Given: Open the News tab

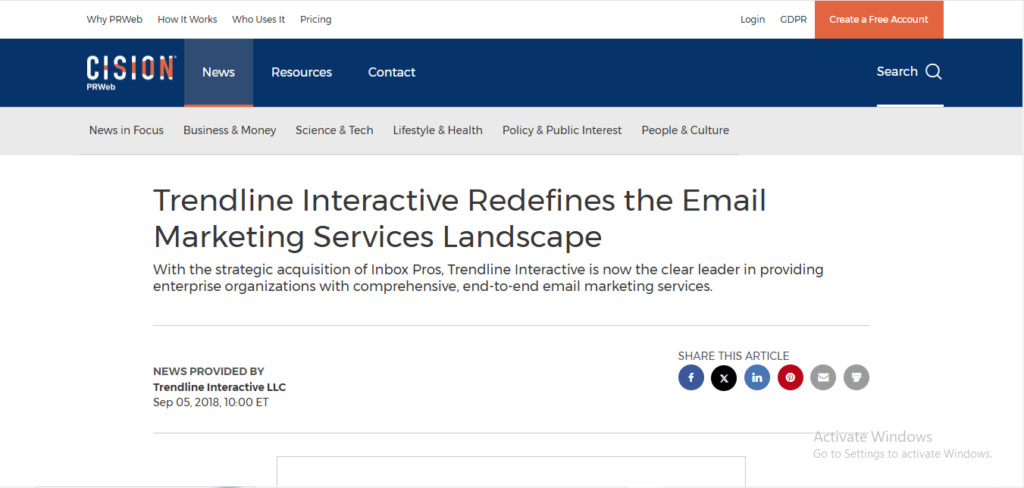Looking at the screenshot, I should point(218,73).
